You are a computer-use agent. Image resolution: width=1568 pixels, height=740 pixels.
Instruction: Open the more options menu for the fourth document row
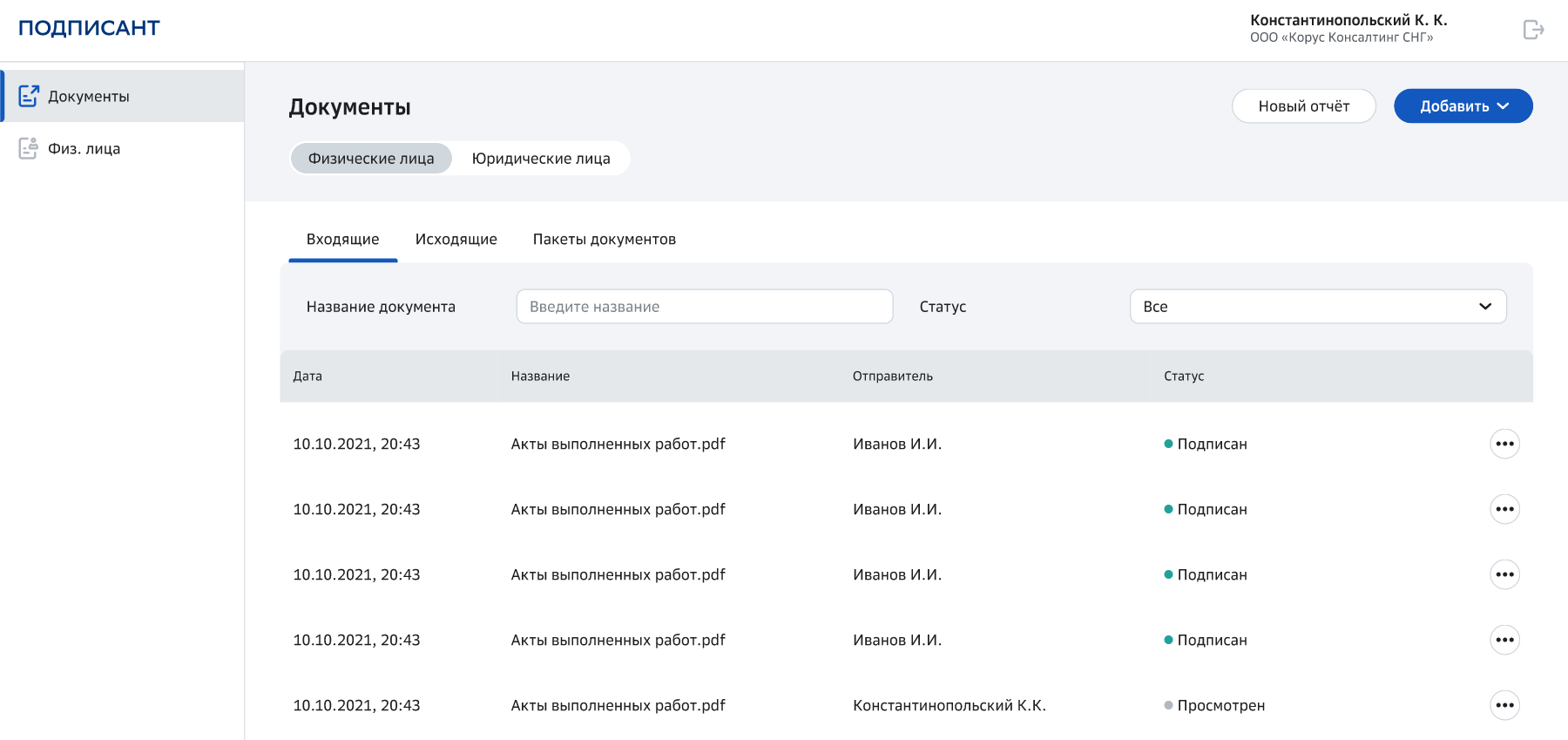pyautogui.click(x=1504, y=640)
